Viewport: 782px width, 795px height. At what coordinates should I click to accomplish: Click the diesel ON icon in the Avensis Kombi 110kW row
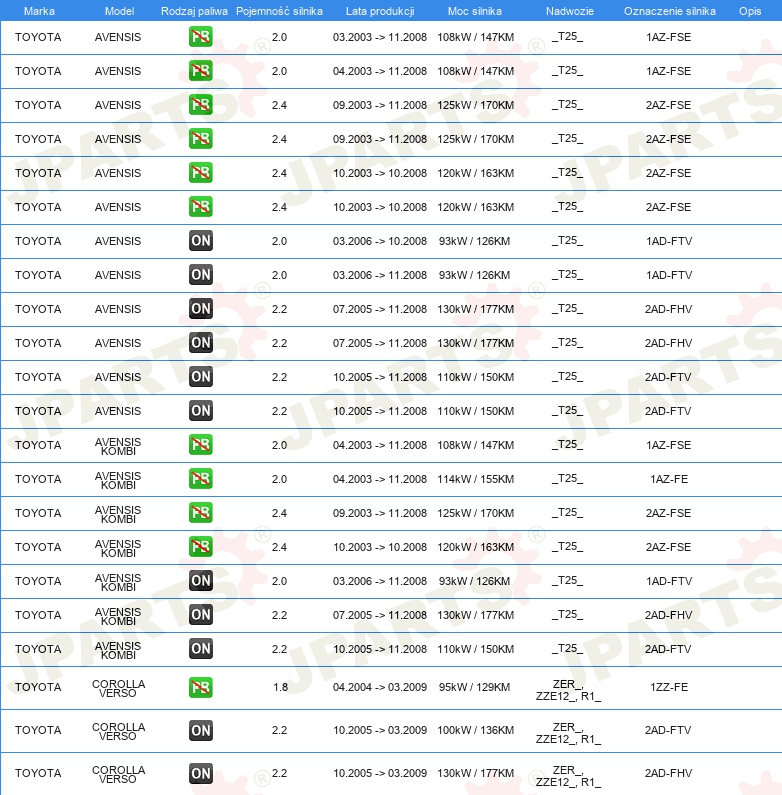coord(200,648)
